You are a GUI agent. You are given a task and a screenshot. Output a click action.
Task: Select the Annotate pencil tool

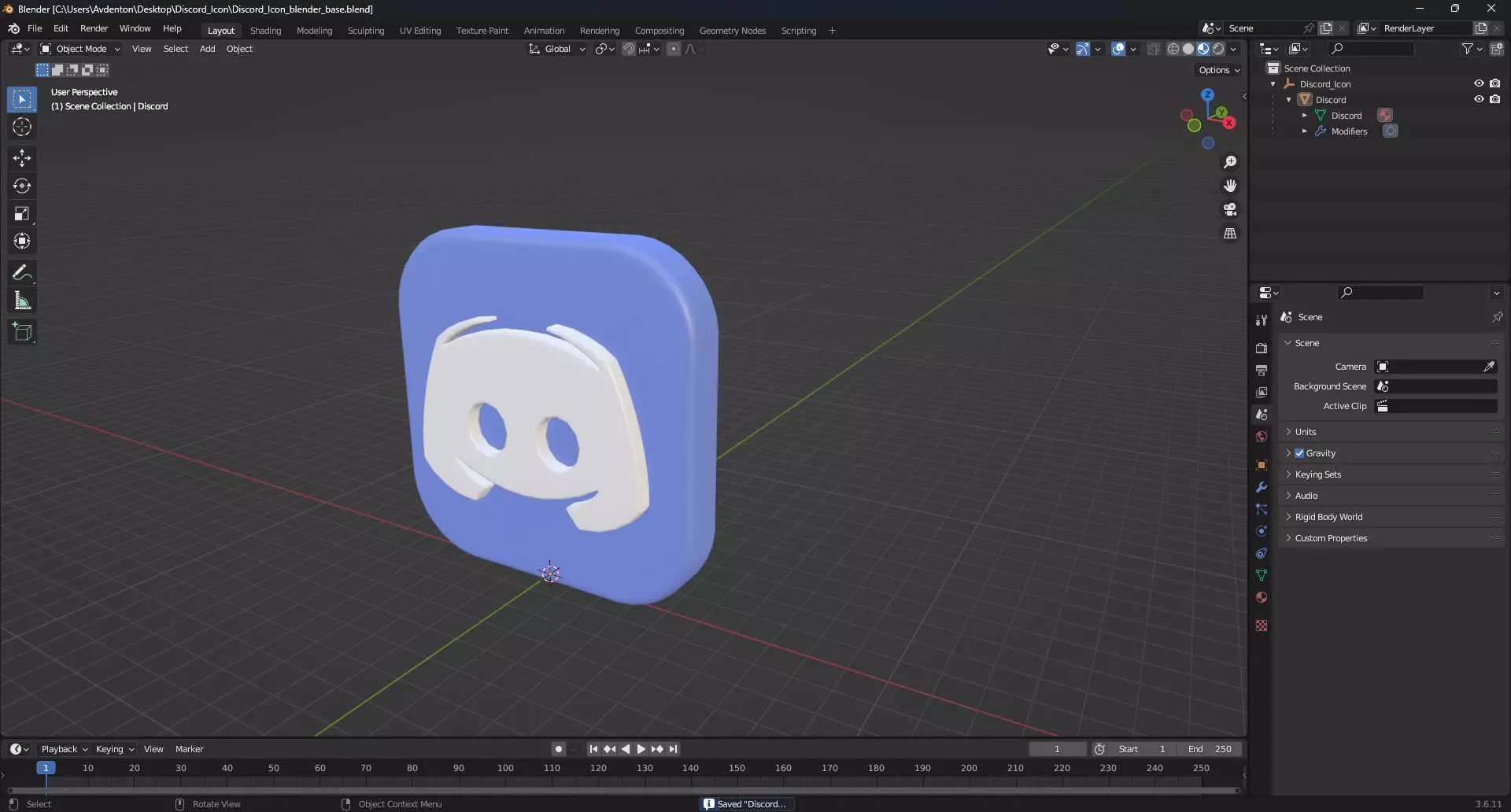[22, 272]
